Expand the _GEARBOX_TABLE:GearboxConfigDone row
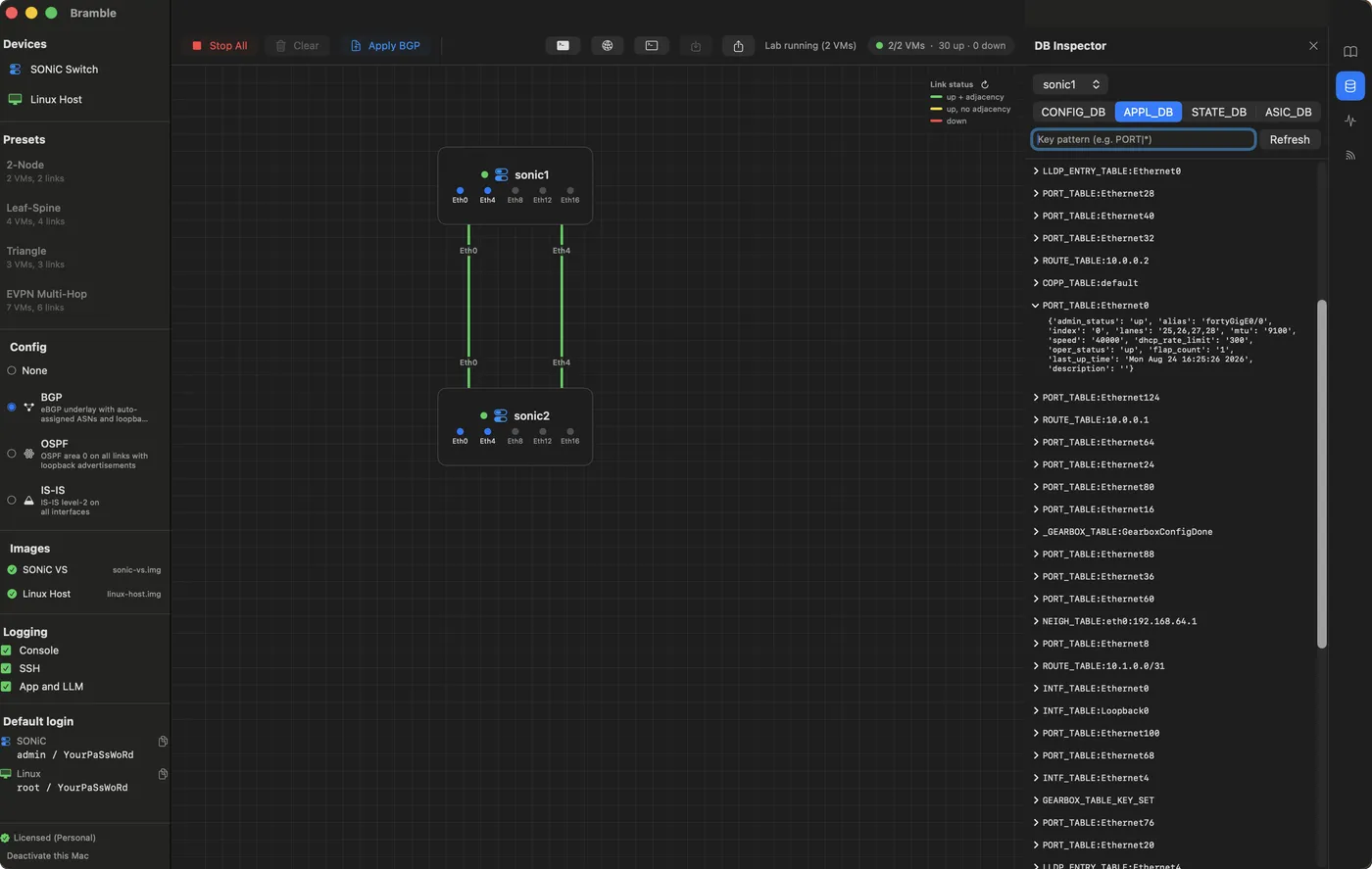 pyautogui.click(x=1036, y=532)
